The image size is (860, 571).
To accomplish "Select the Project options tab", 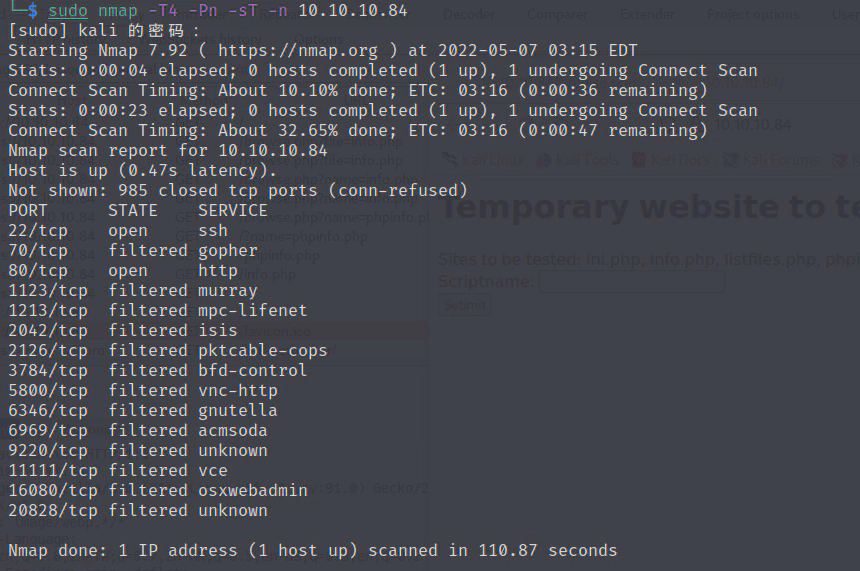I will click(754, 15).
